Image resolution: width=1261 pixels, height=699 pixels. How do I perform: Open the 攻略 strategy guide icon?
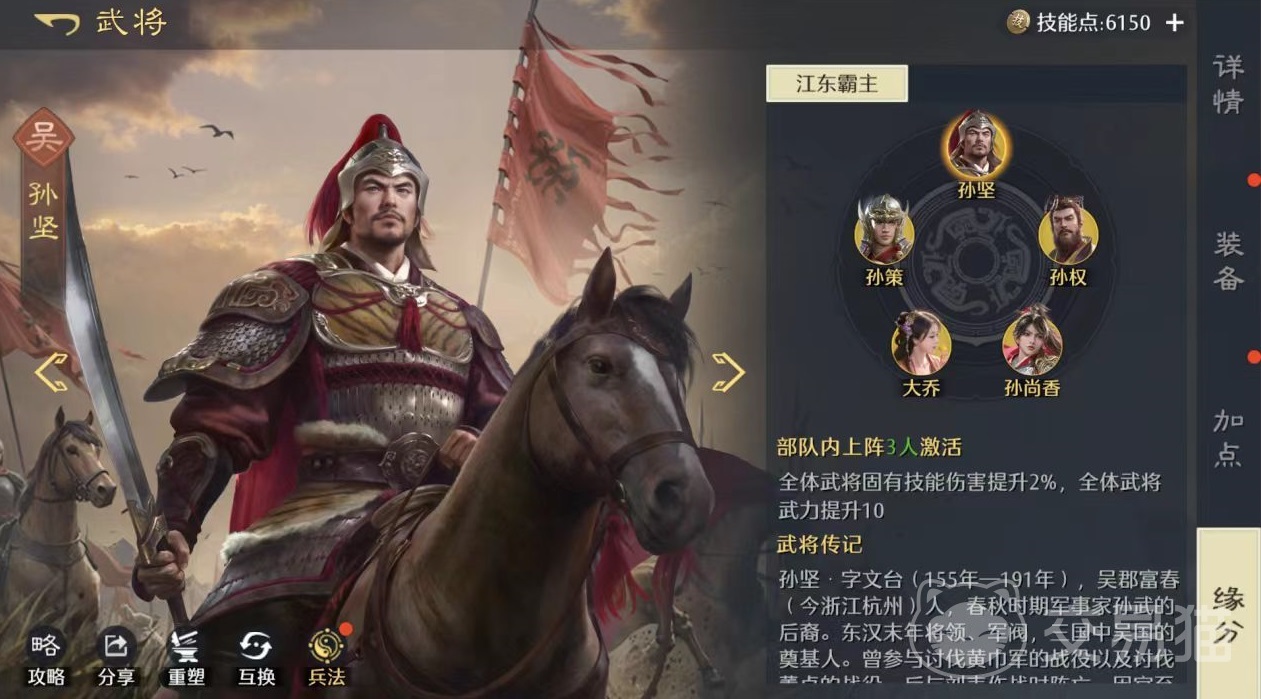point(46,645)
